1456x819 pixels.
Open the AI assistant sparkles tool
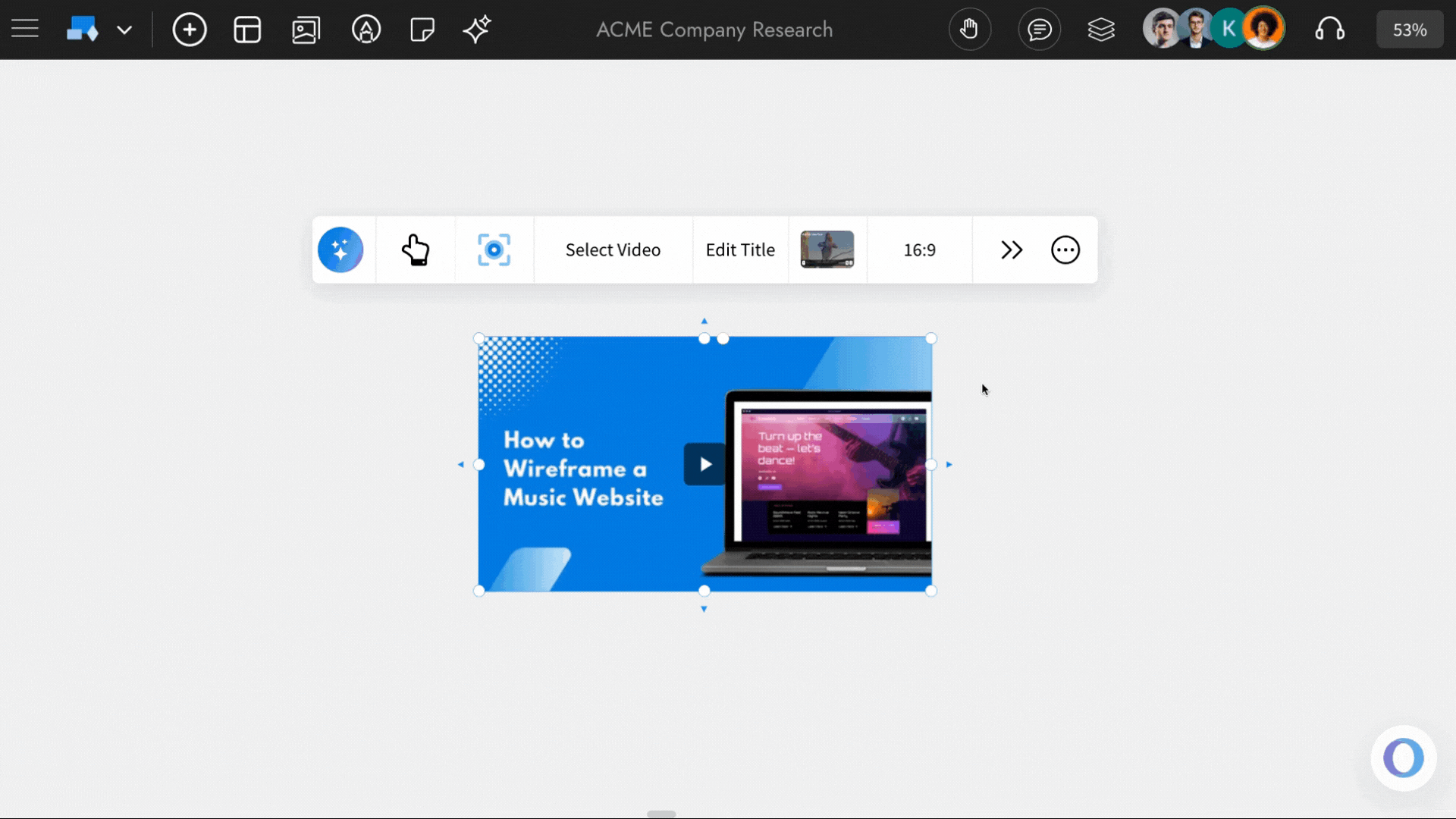[477, 29]
